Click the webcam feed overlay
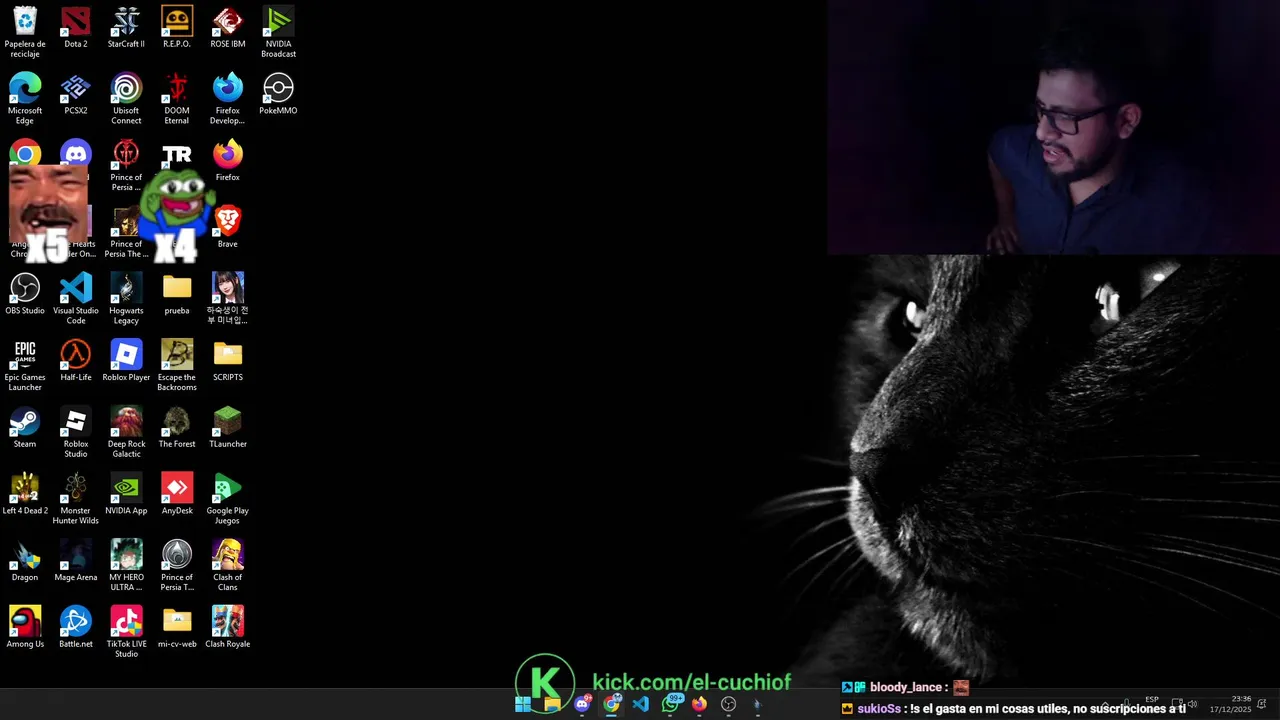Image resolution: width=1280 pixels, height=720 pixels. click(x=1053, y=127)
